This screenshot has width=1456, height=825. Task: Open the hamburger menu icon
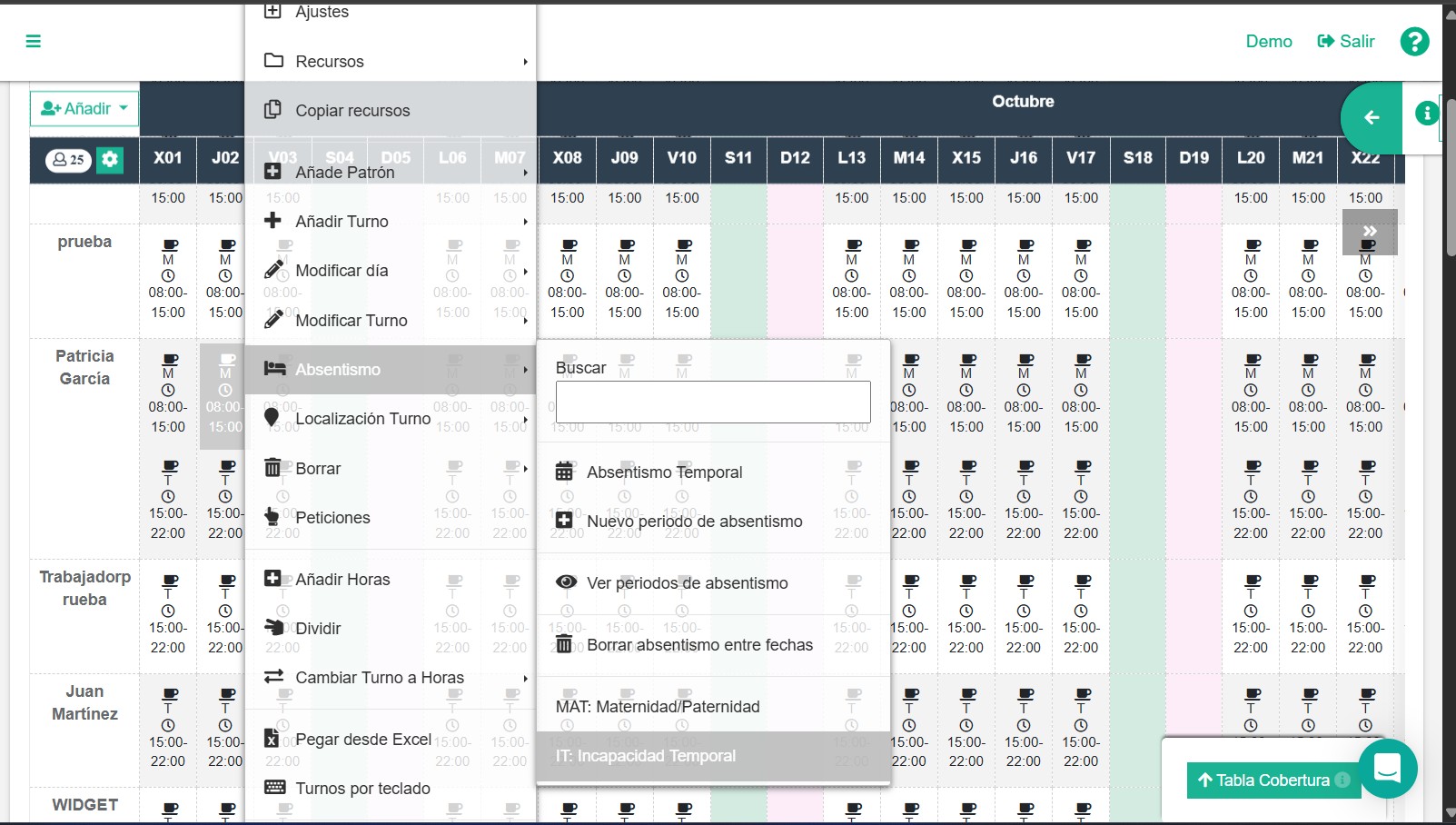point(34,41)
